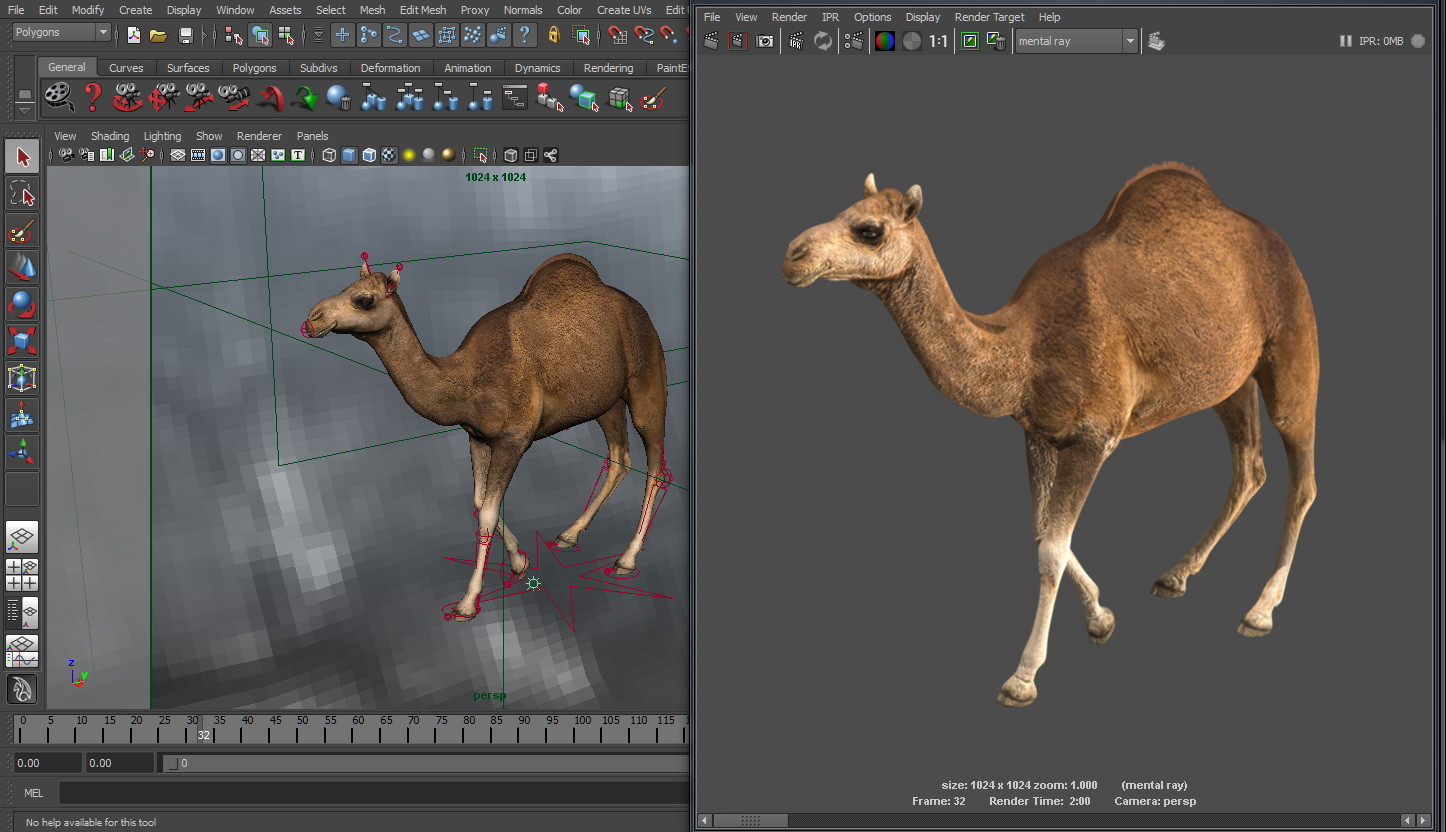Save the scene with floppy icon
This screenshot has height=832, width=1446.
pos(185,35)
